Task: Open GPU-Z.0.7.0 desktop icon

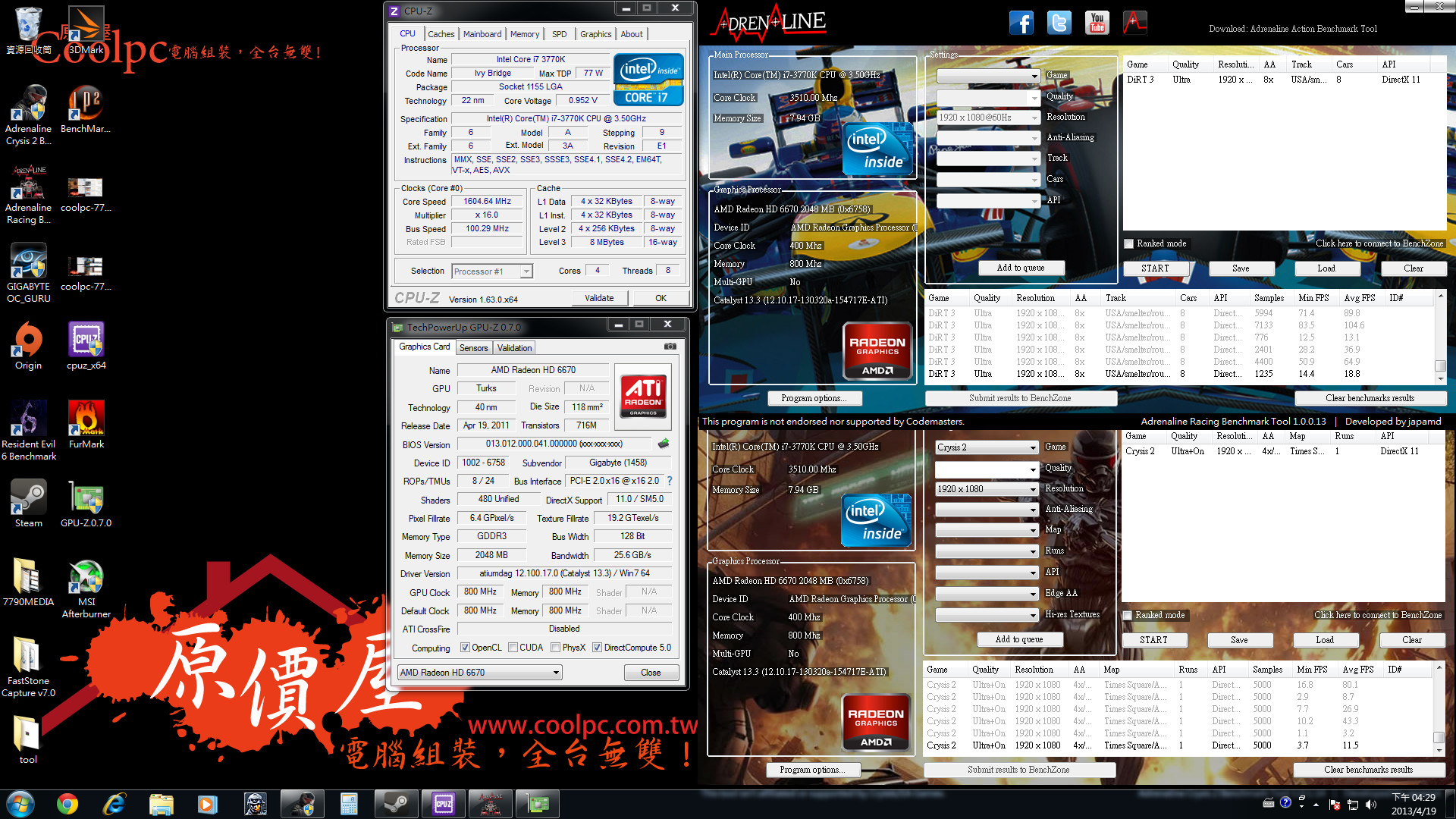Action: (x=86, y=504)
